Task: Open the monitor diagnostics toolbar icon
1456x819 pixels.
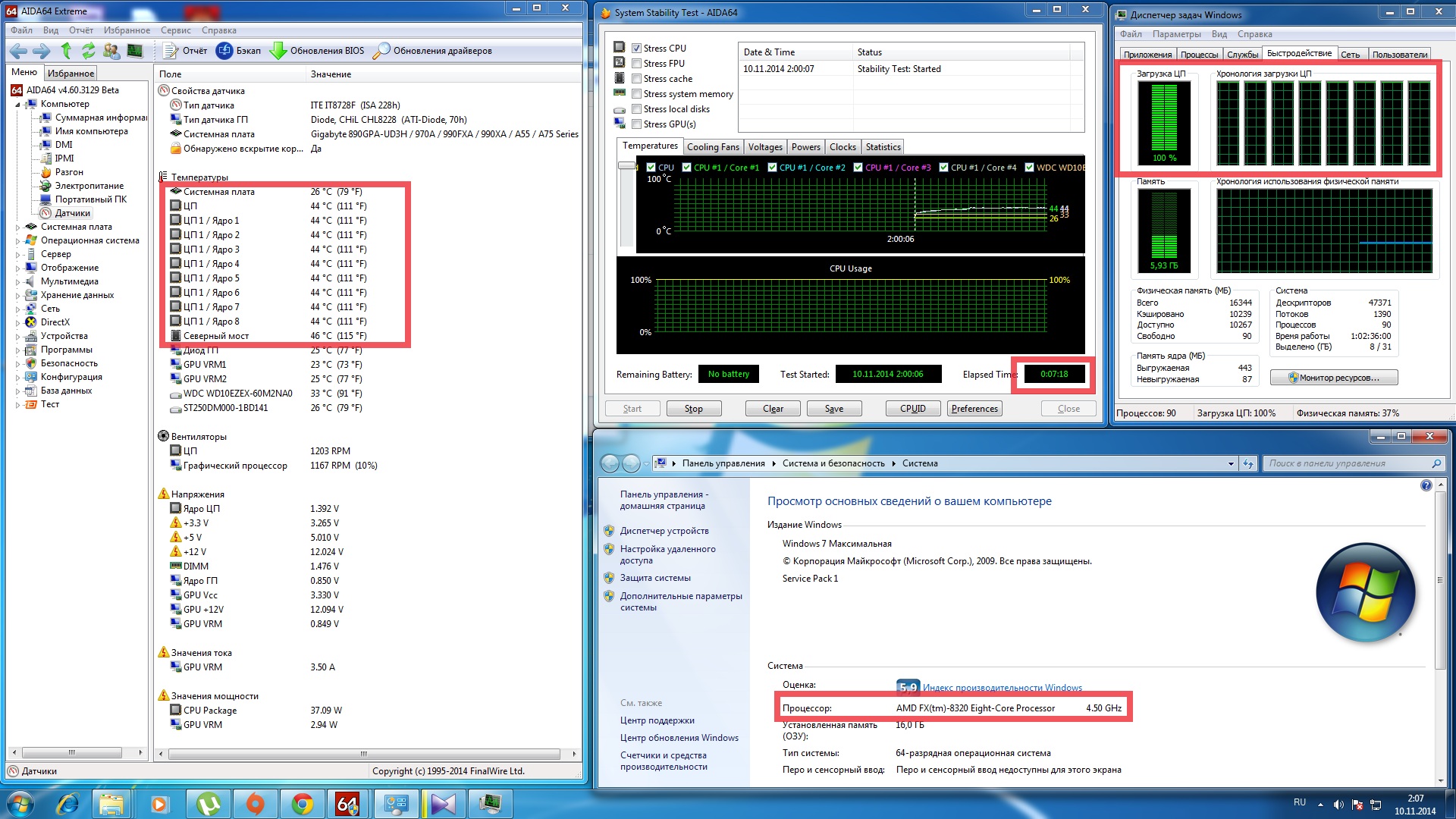Action: click(x=135, y=51)
